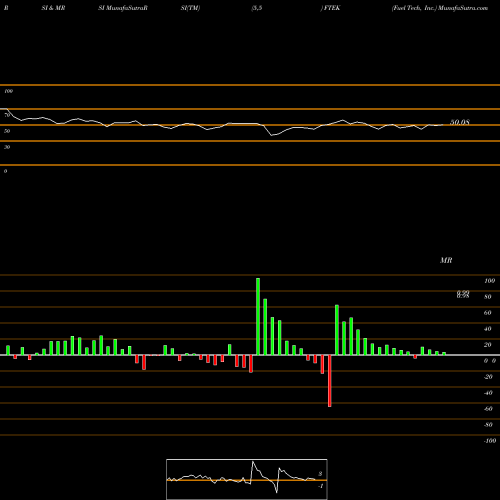The image size is (500, 500).
Task: Select the tallest green histogram bar
Action: (x=258, y=316)
